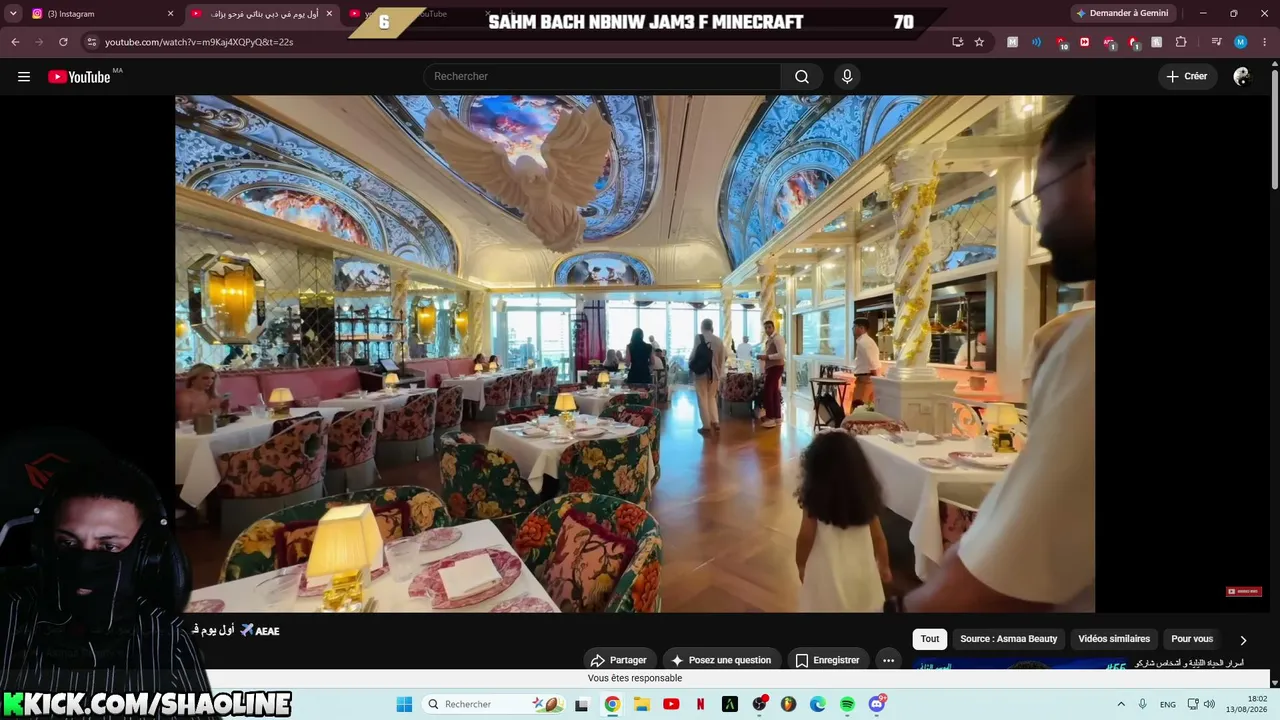Click the YouTube 'Rechercher' search field
Screen dimensions: 1280x720
click(602, 77)
